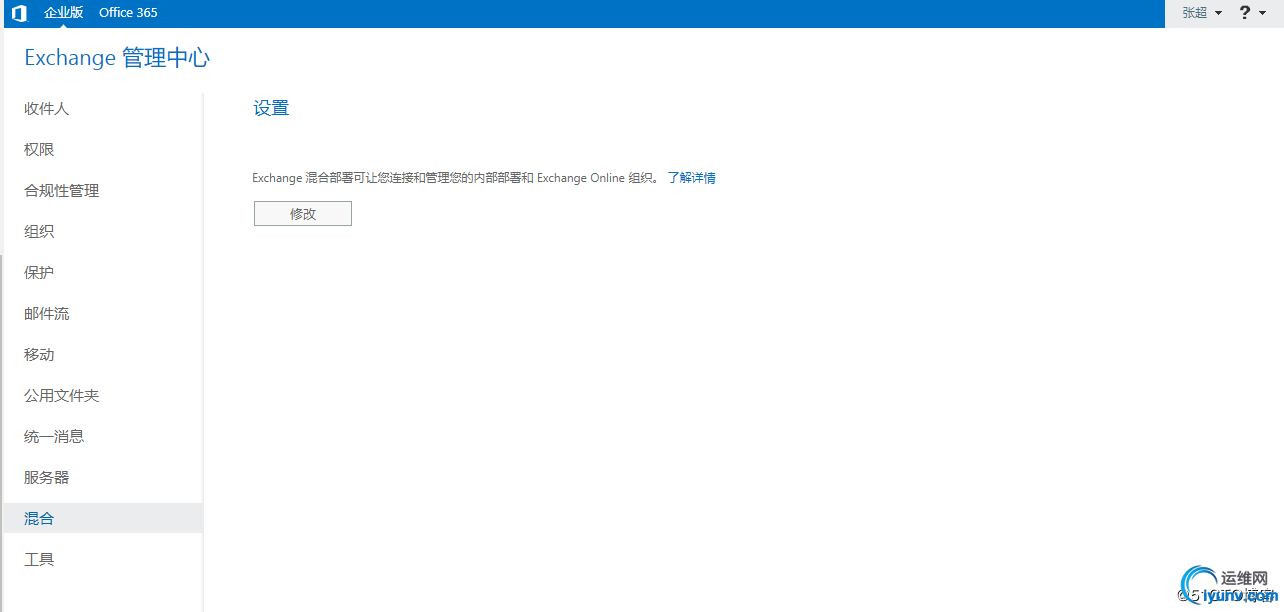Image resolution: width=1284 pixels, height=612 pixels.
Task: Click the 设置 heading
Action: (x=271, y=108)
